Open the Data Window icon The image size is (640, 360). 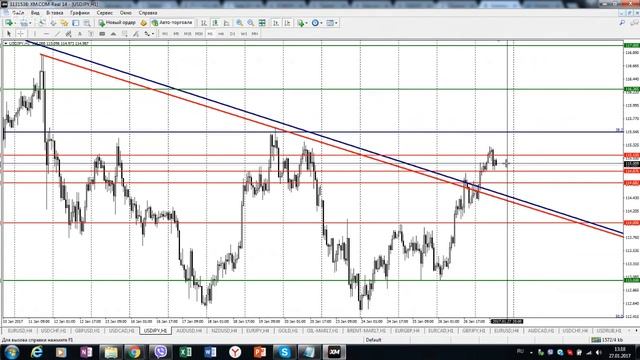53,23
